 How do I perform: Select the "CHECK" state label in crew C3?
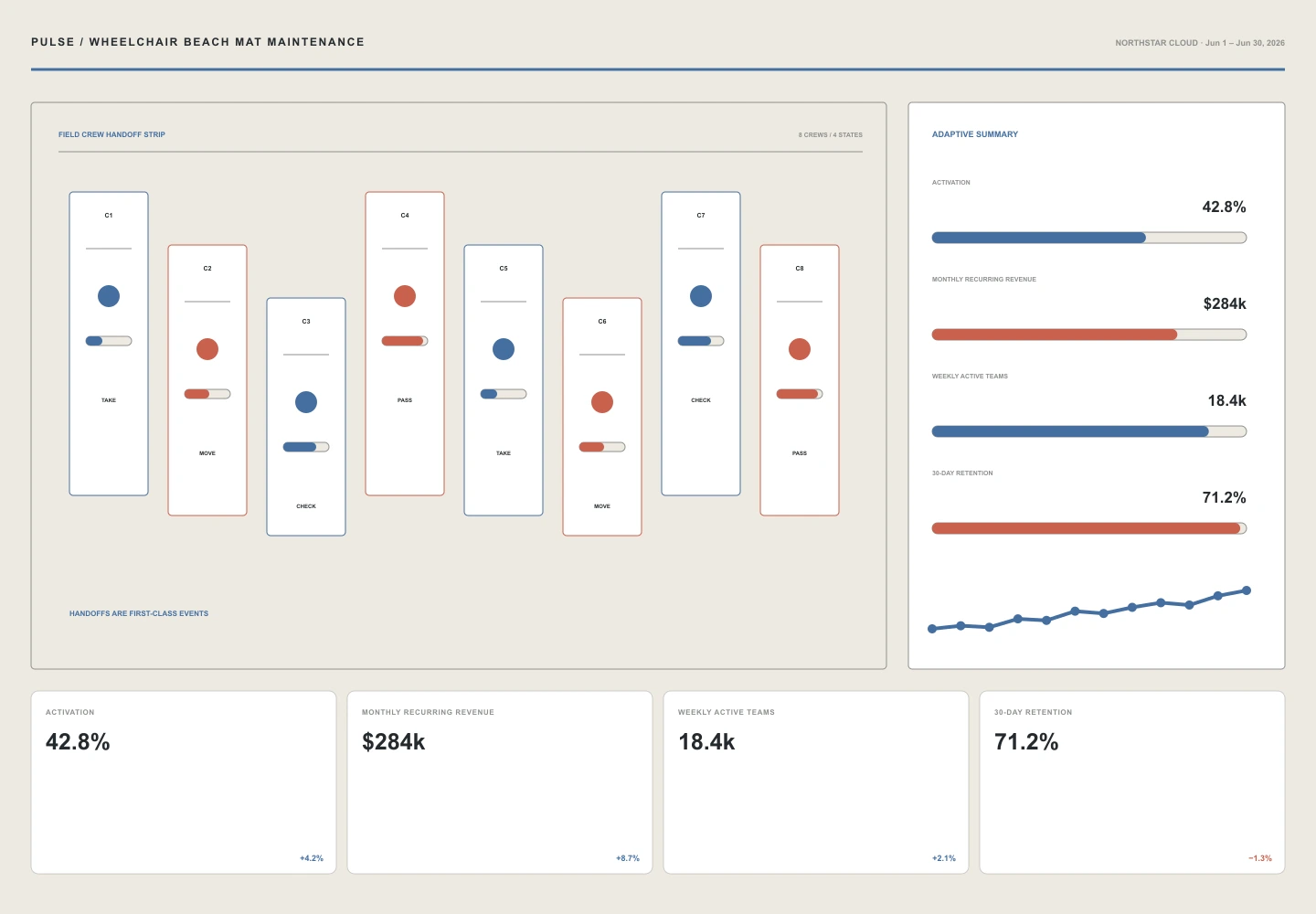pyautogui.click(x=306, y=506)
